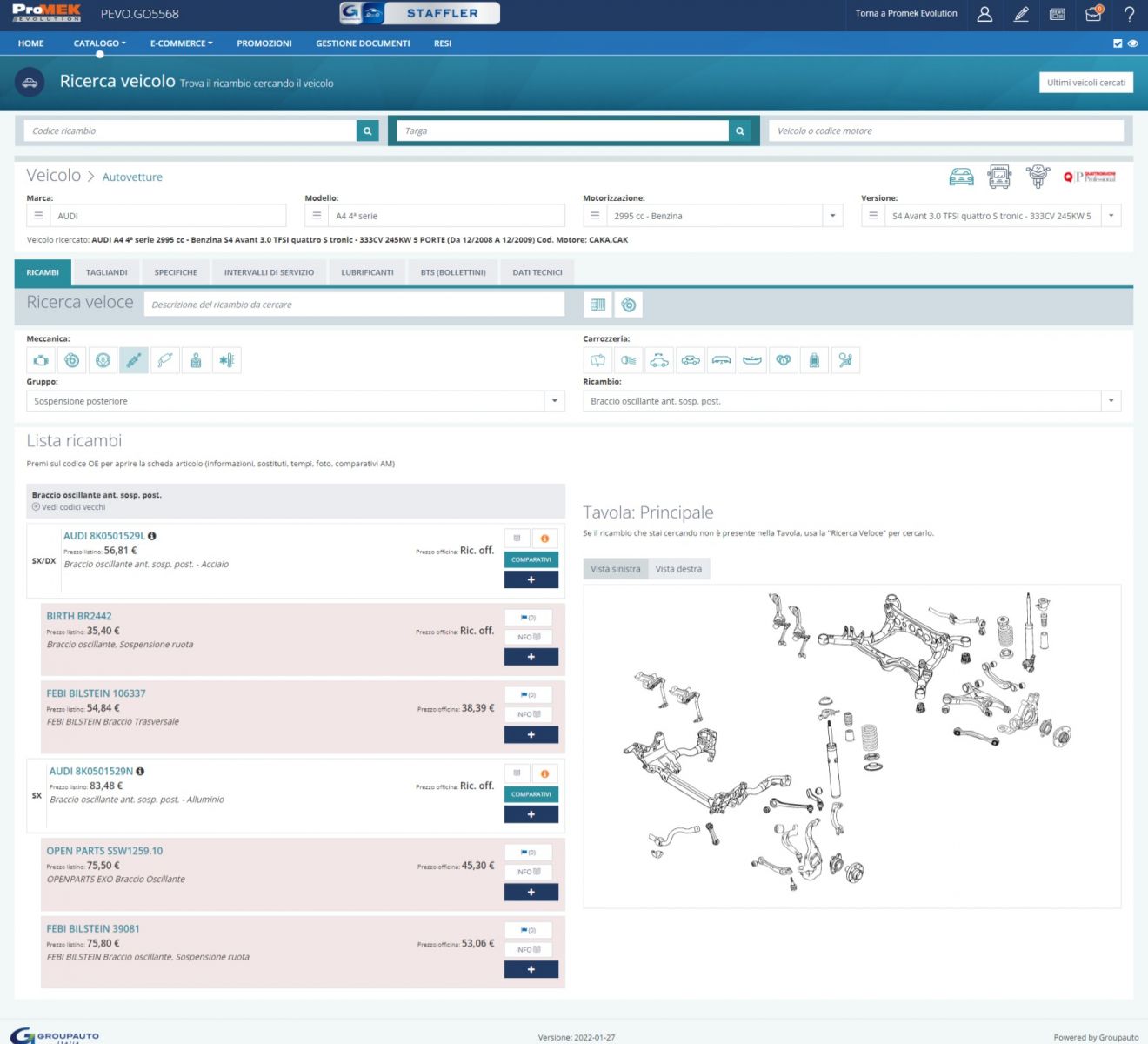Click Ultimi veicoli cercati button

pos(1086,83)
